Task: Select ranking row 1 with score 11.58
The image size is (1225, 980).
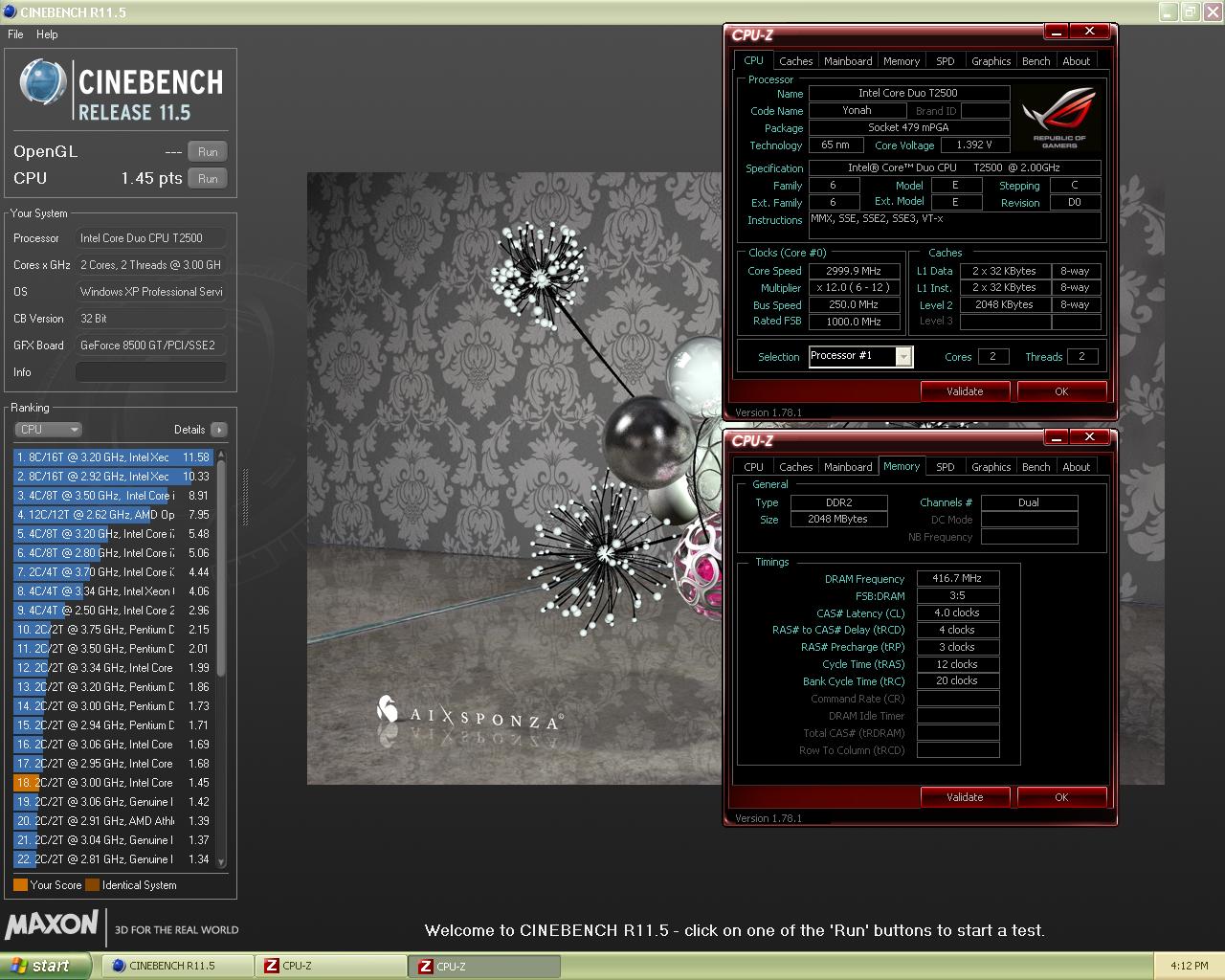Action: pyautogui.click(x=113, y=457)
